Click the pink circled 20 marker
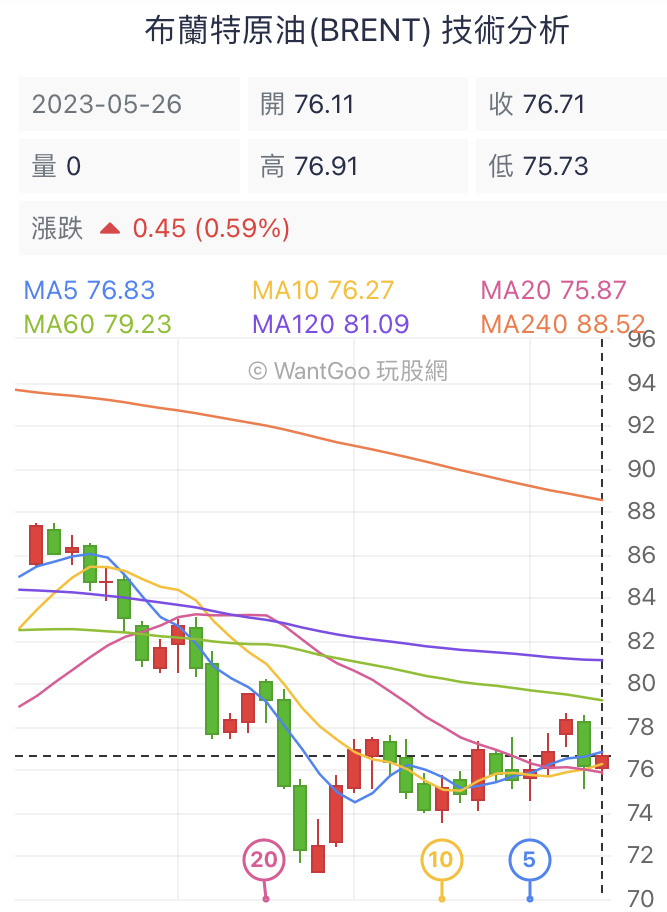 265,859
